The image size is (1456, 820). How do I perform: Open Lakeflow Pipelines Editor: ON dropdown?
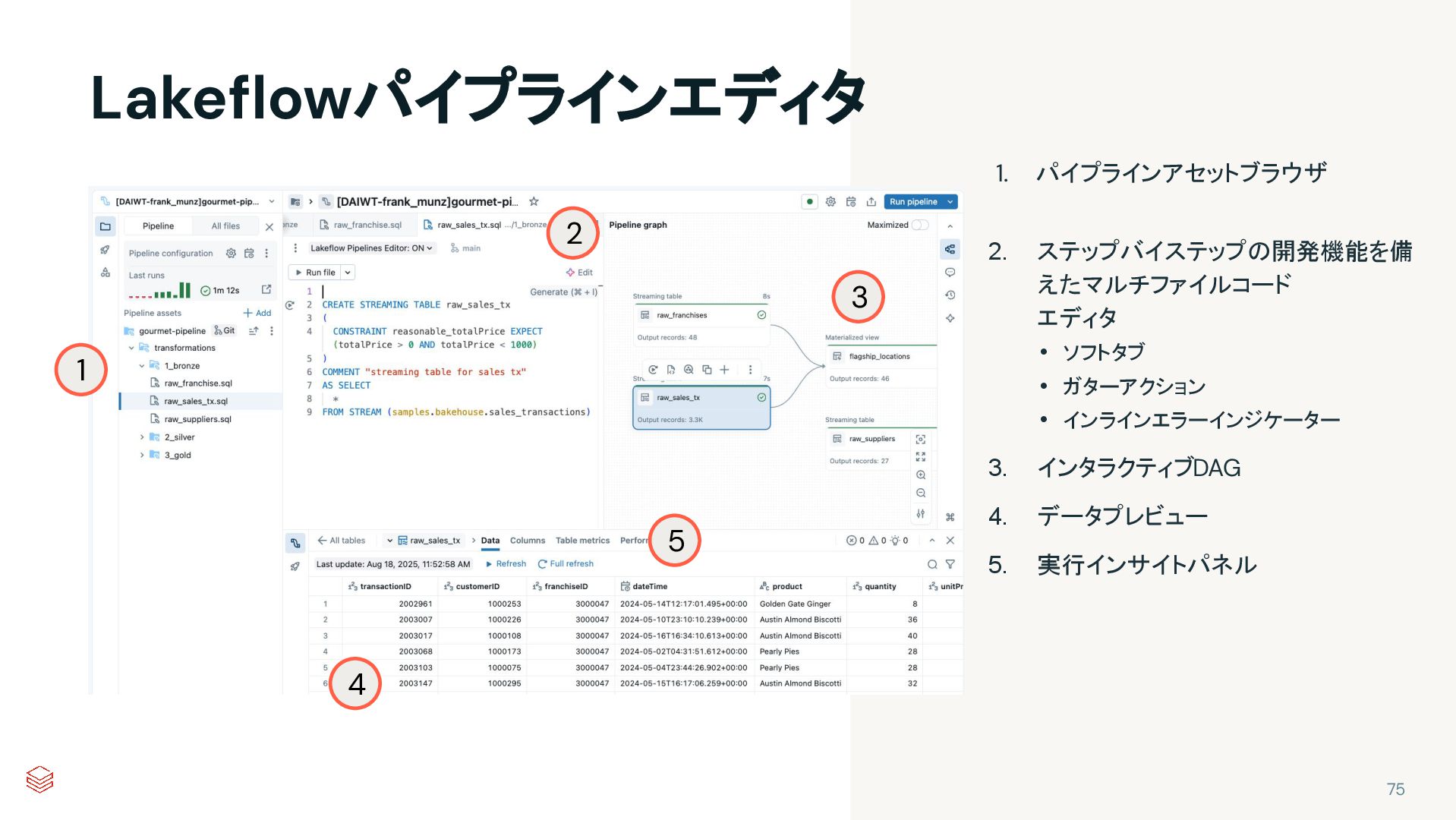tap(371, 248)
